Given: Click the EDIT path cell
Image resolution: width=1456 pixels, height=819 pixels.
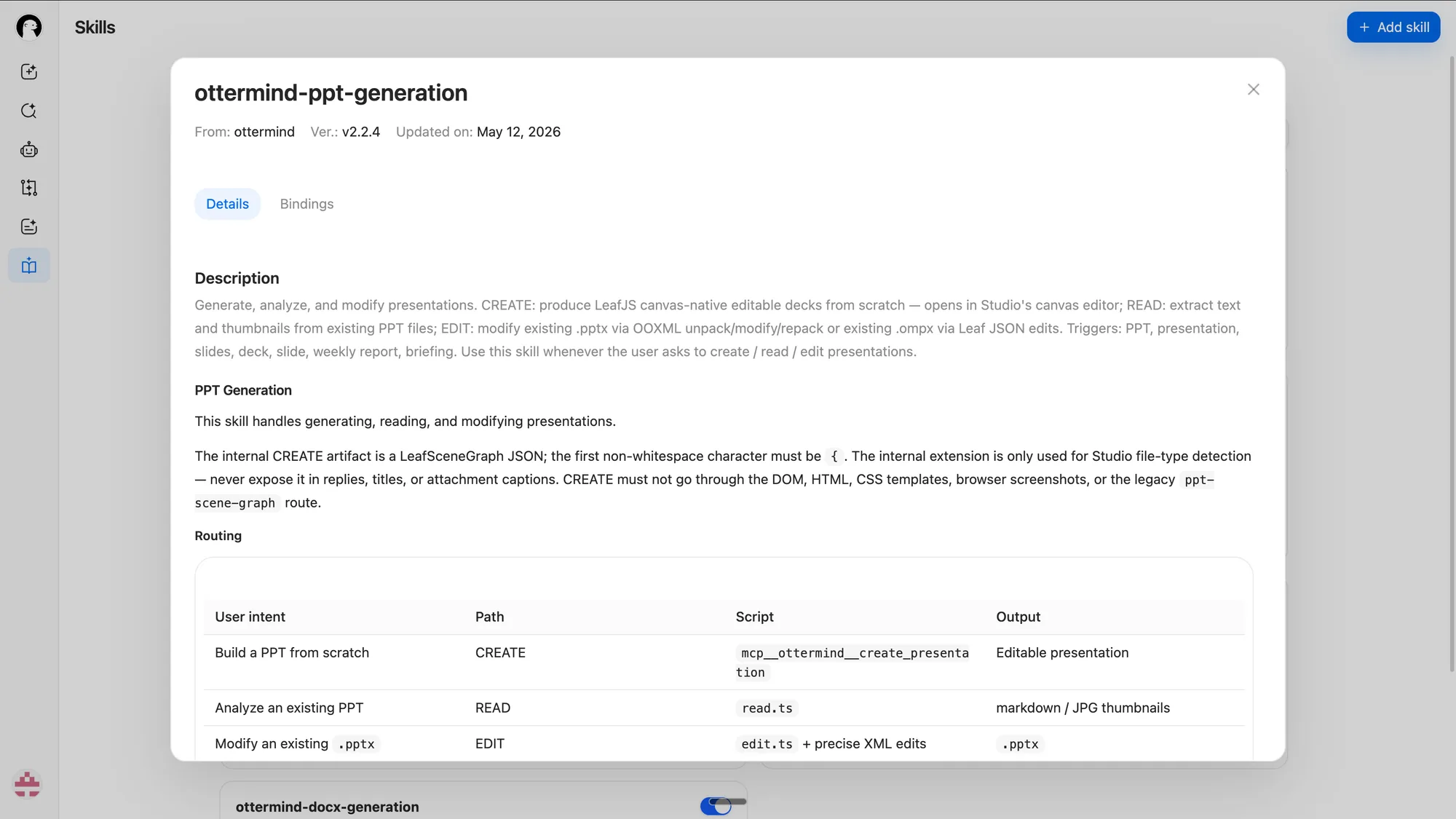Looking at the screenshot, I should (x=490, y=744).
